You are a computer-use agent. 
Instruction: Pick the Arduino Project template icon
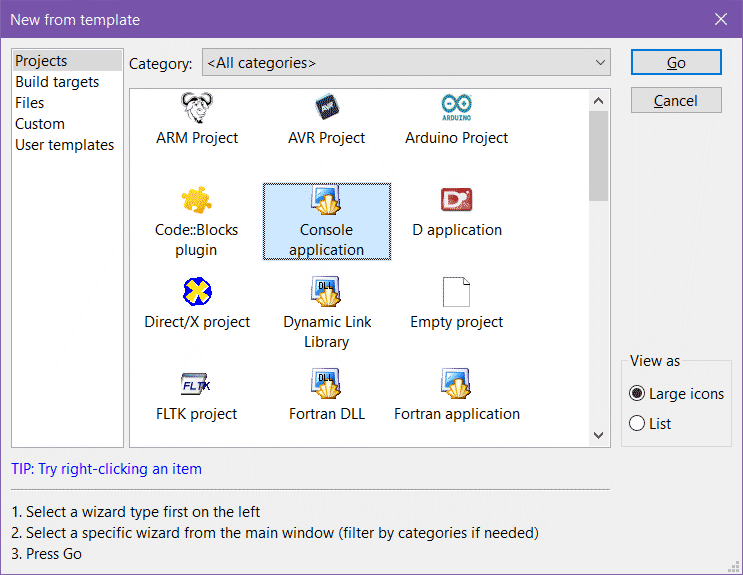click(x=456, y=107)
